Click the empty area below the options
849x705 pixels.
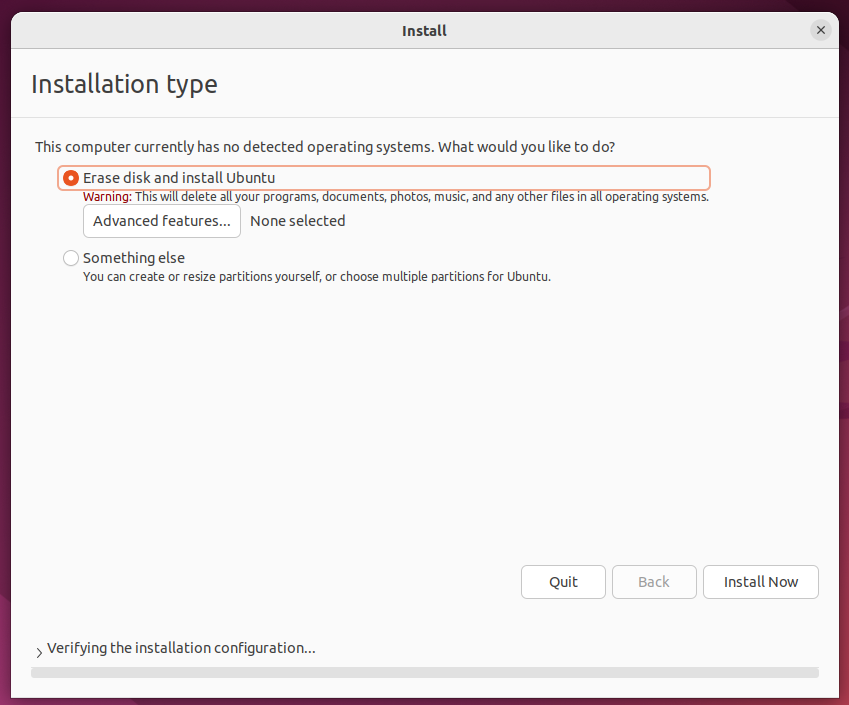point(424,422)
